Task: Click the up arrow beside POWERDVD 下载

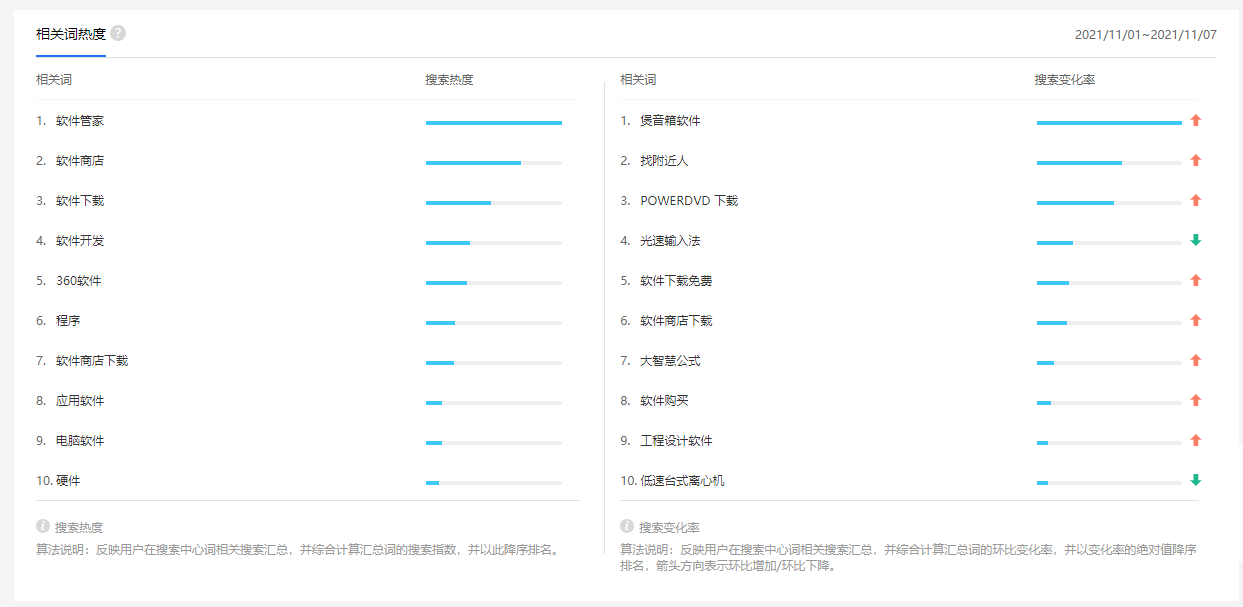Action: (x=1196, y=200)
